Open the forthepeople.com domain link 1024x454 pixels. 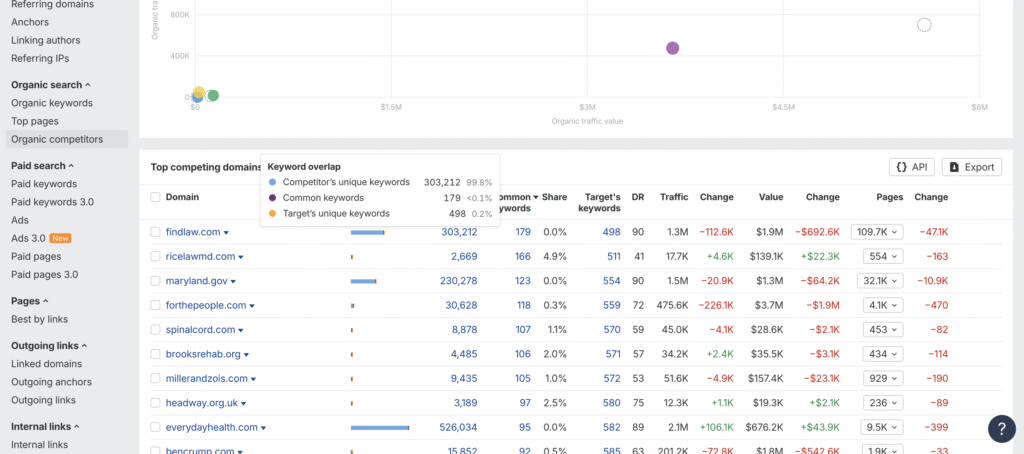(205, 305)
